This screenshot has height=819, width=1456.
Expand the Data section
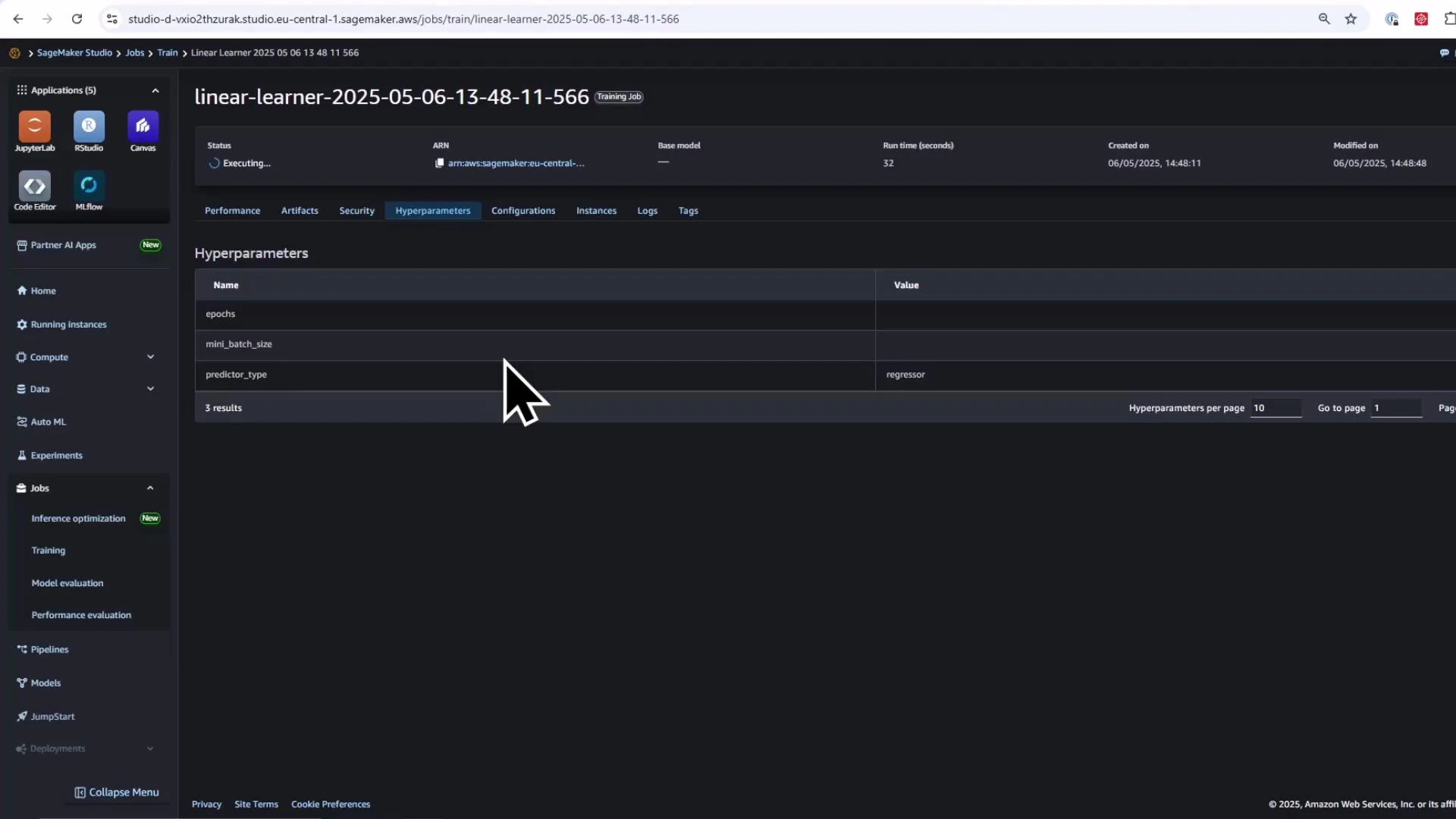point(150,388)
